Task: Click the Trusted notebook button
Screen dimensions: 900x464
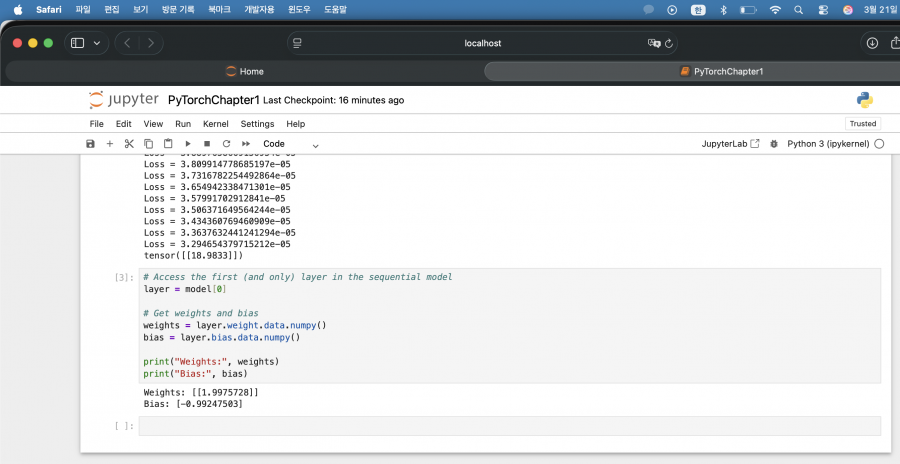Action: pyautogui.click(x=862, y=124)
